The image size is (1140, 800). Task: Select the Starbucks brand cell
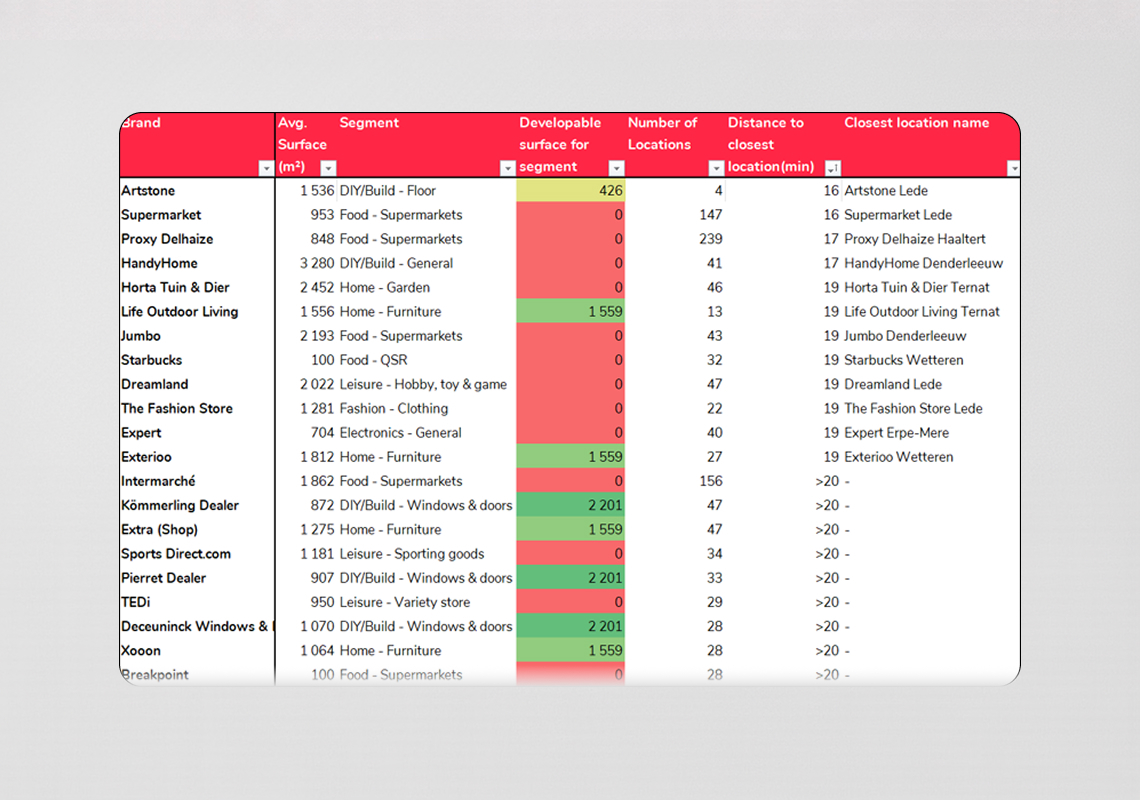(152, 360)
